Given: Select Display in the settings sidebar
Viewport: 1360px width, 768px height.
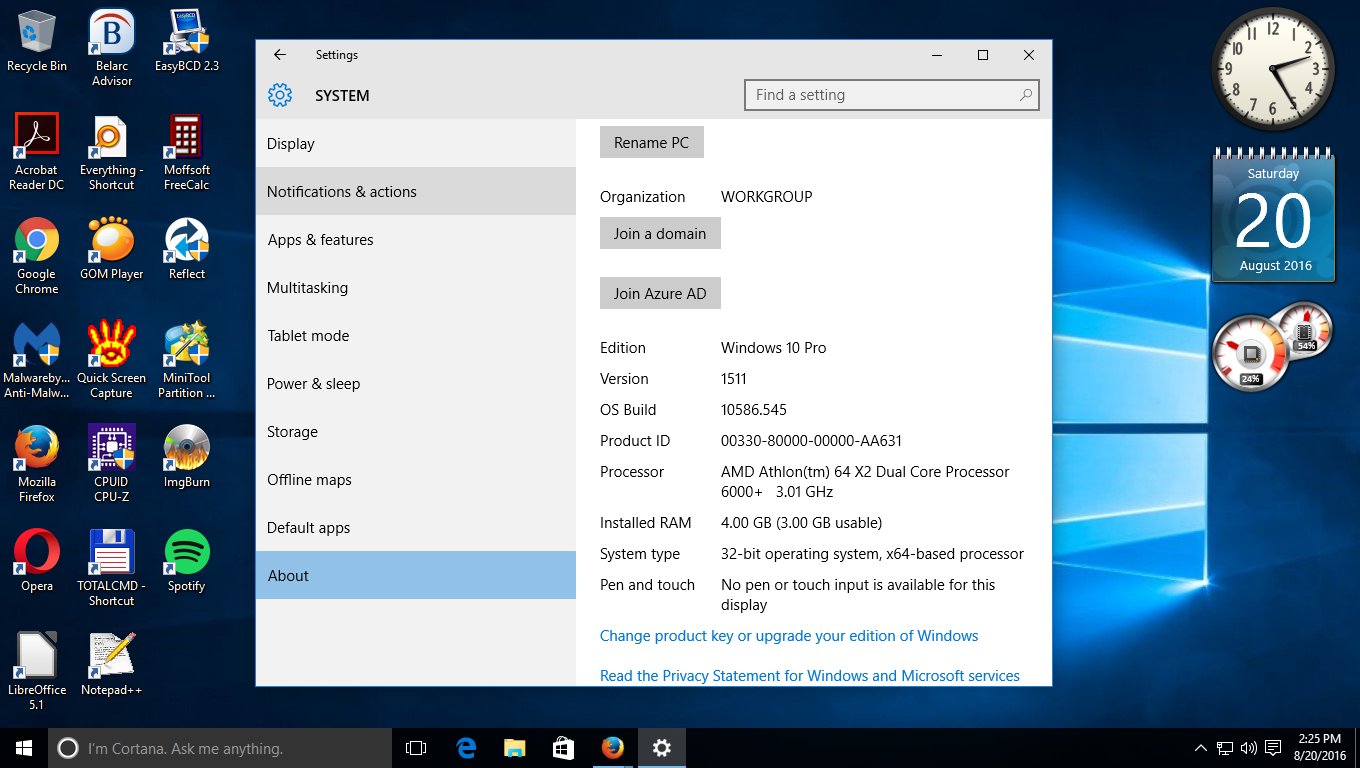Looking at the screenshot, I should pyautogui.click(x=291, y=144).
